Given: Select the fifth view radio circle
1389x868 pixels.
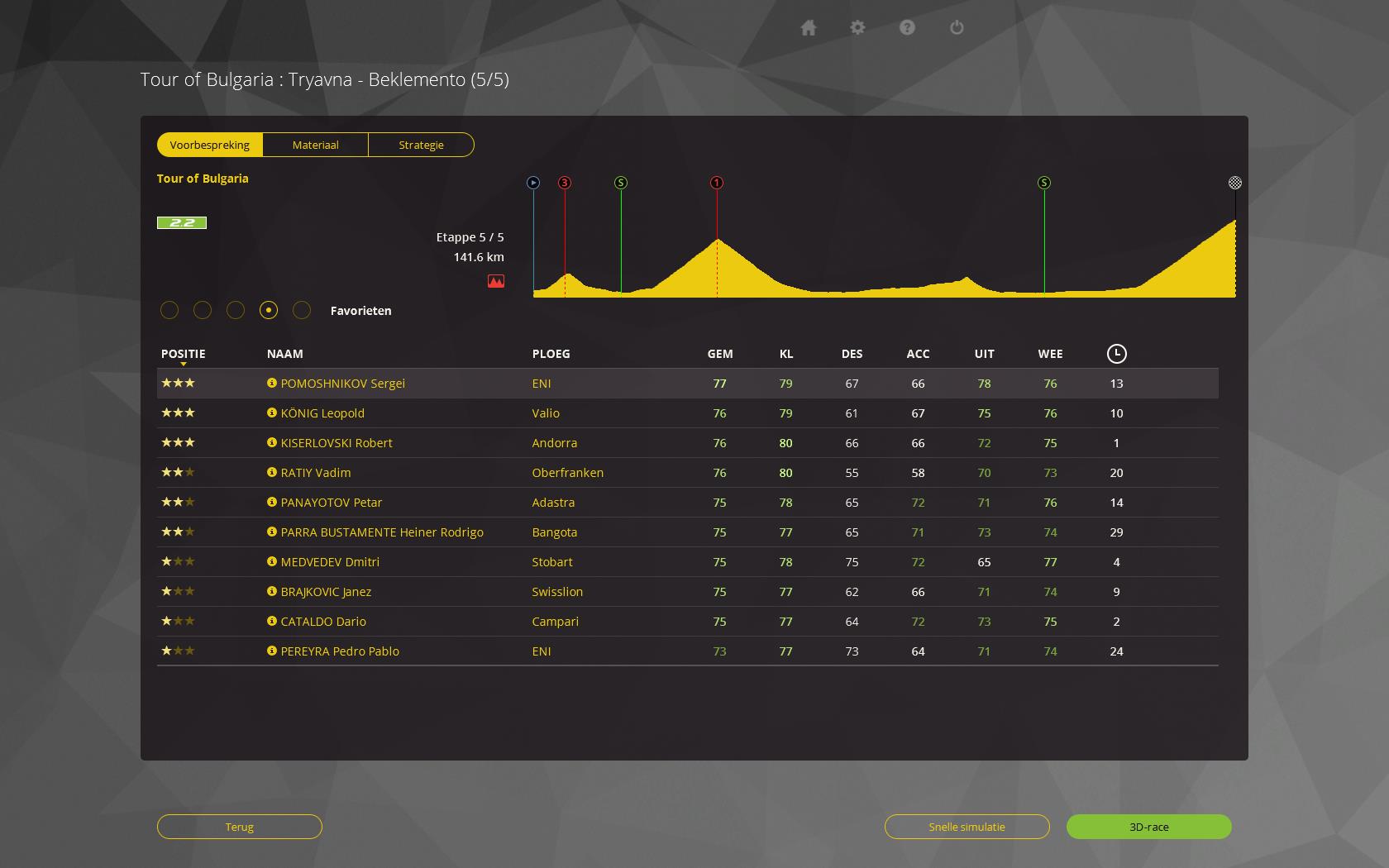Looking at the screenshot, I should click(302, 310).
